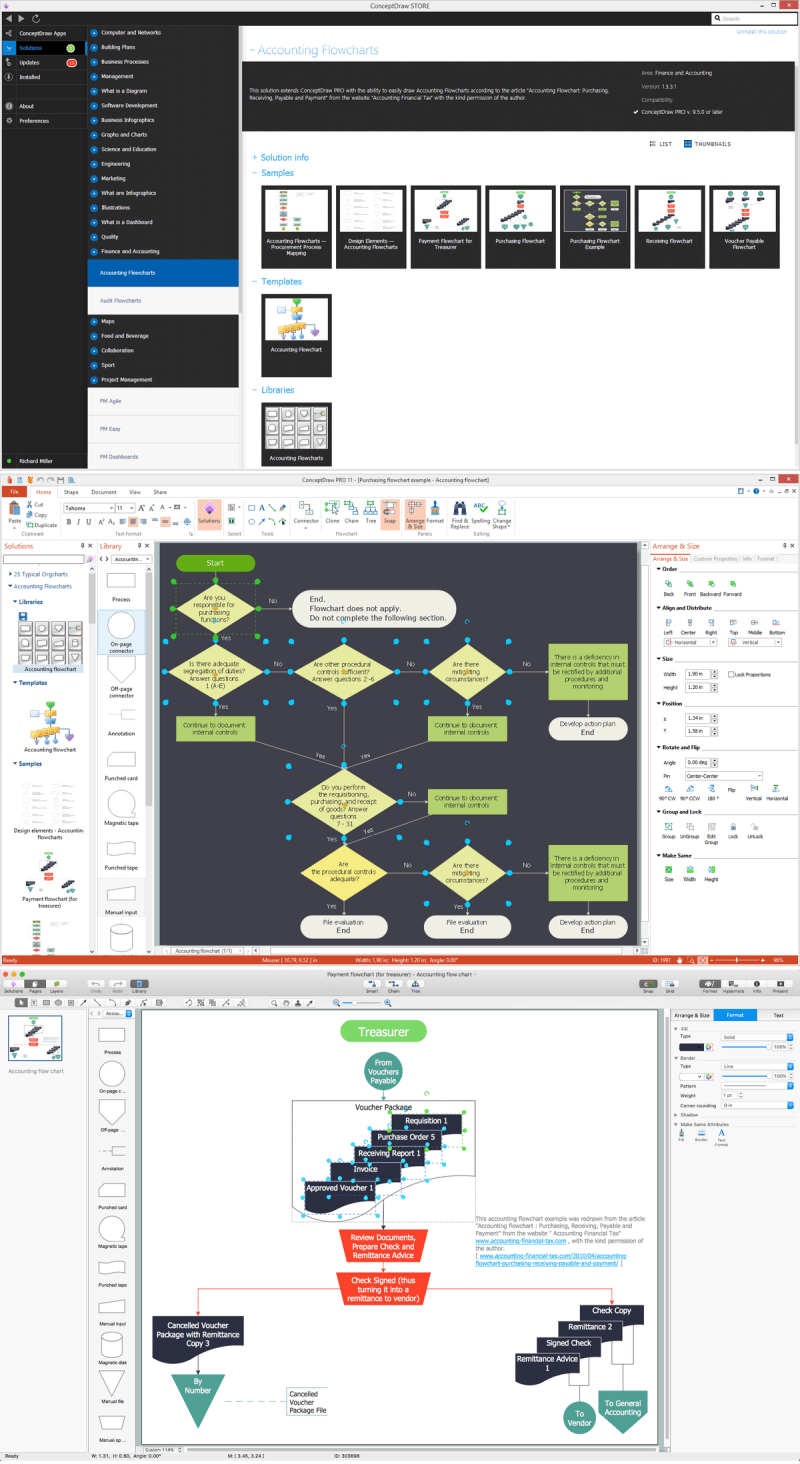800x1464 pixels.
Task: Enable the Lock Proportions checkbox
Action: point(731,674)
